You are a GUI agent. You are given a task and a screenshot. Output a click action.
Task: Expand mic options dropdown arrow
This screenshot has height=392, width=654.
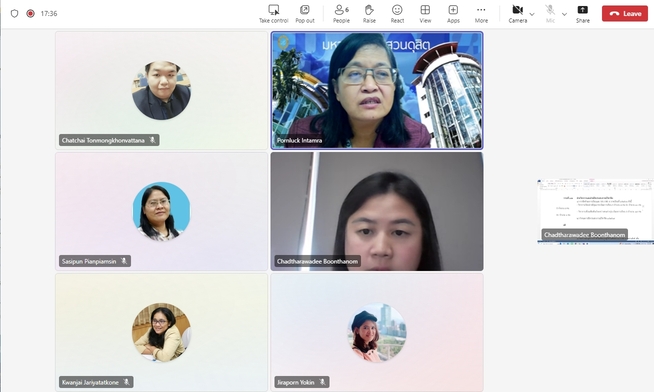coord(564,14)
